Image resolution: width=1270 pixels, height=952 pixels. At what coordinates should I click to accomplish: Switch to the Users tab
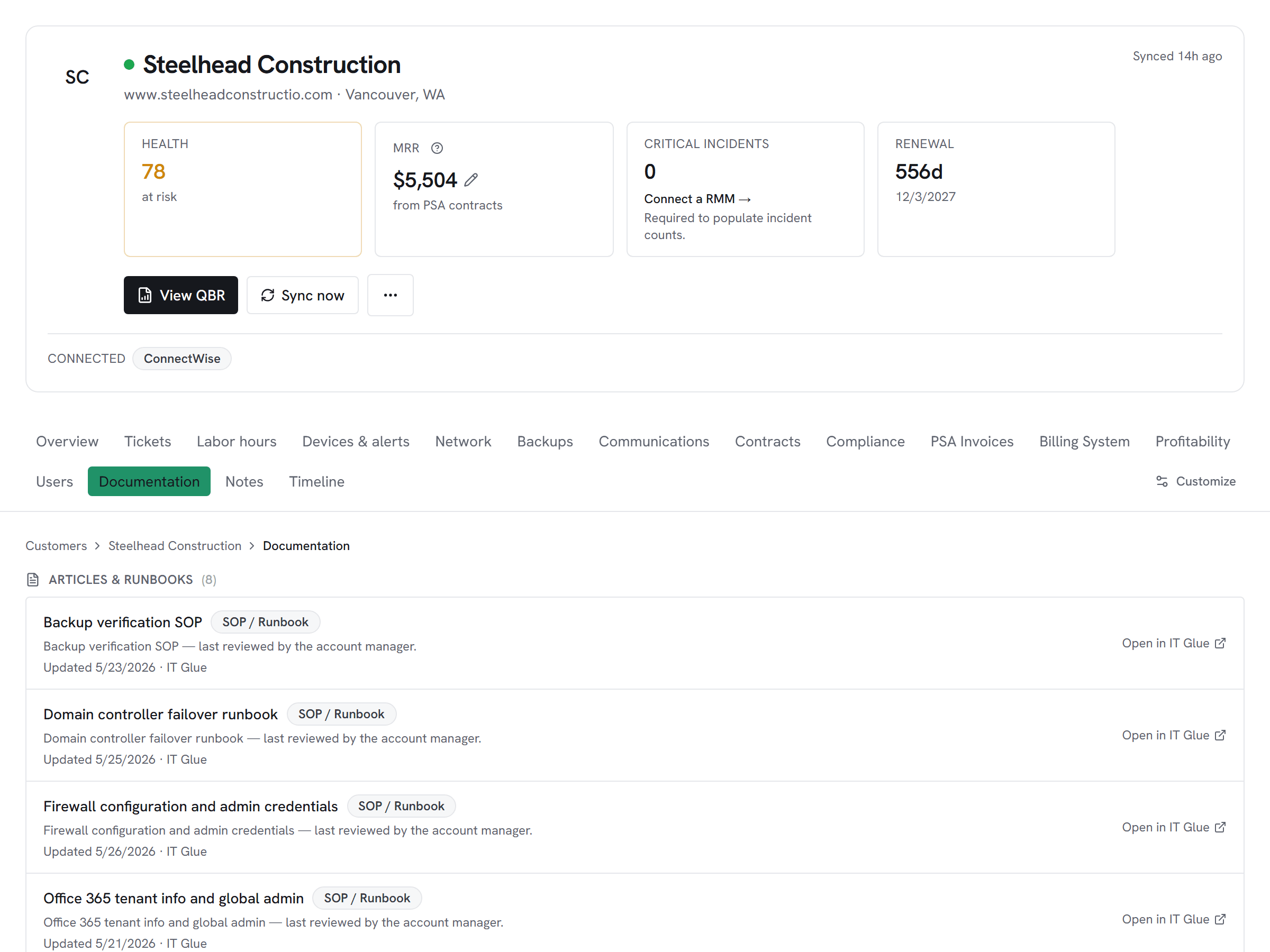pos(55,481)
